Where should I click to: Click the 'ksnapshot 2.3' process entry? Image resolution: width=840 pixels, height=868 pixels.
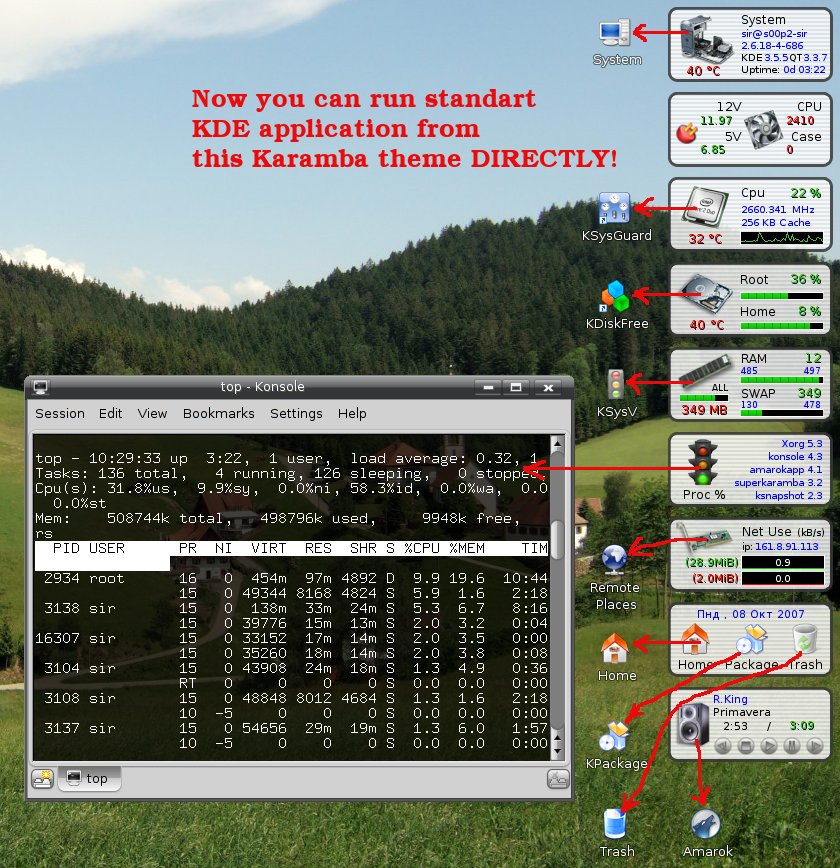click(789, 495)
